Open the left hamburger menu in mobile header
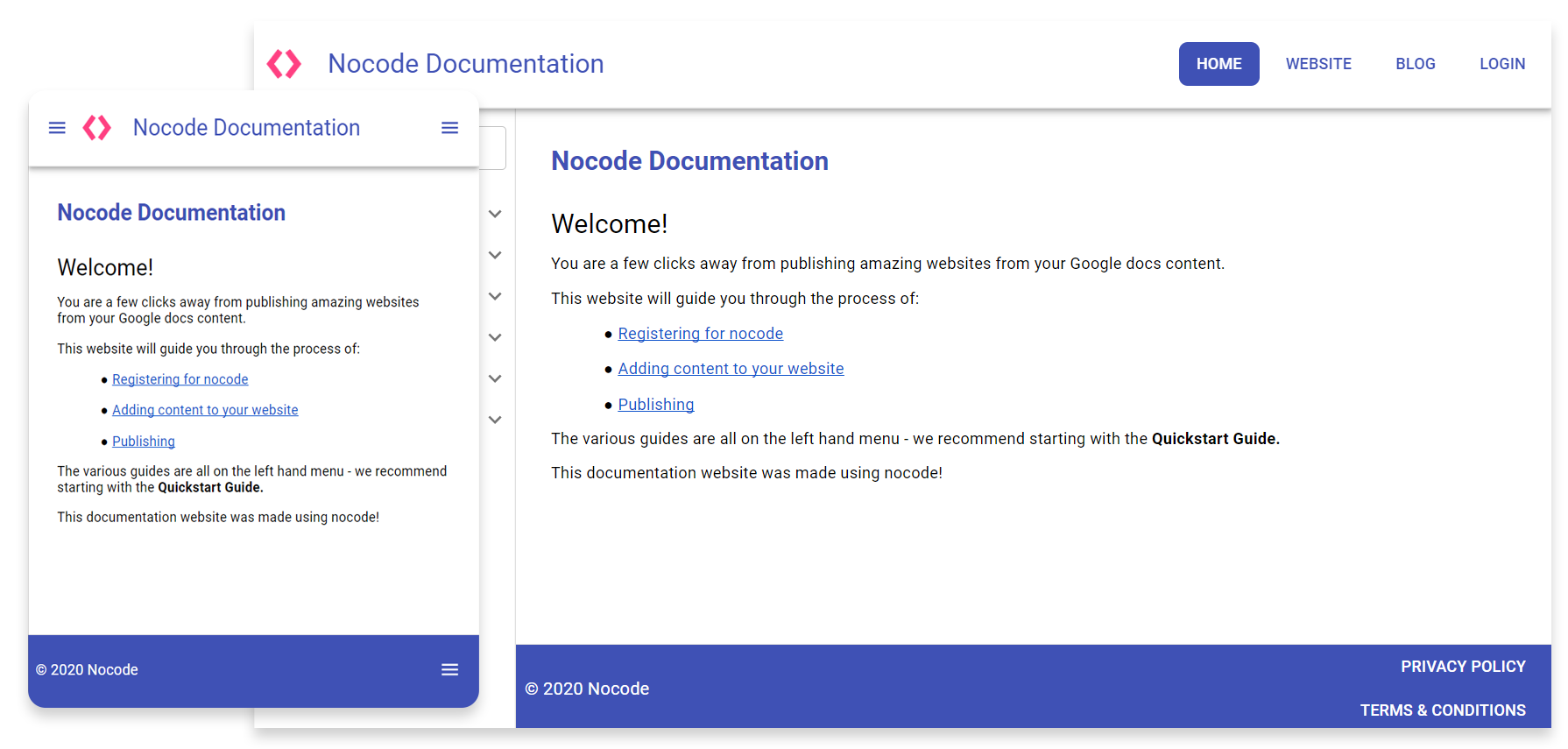1568x749 pixels. point(57,128)
